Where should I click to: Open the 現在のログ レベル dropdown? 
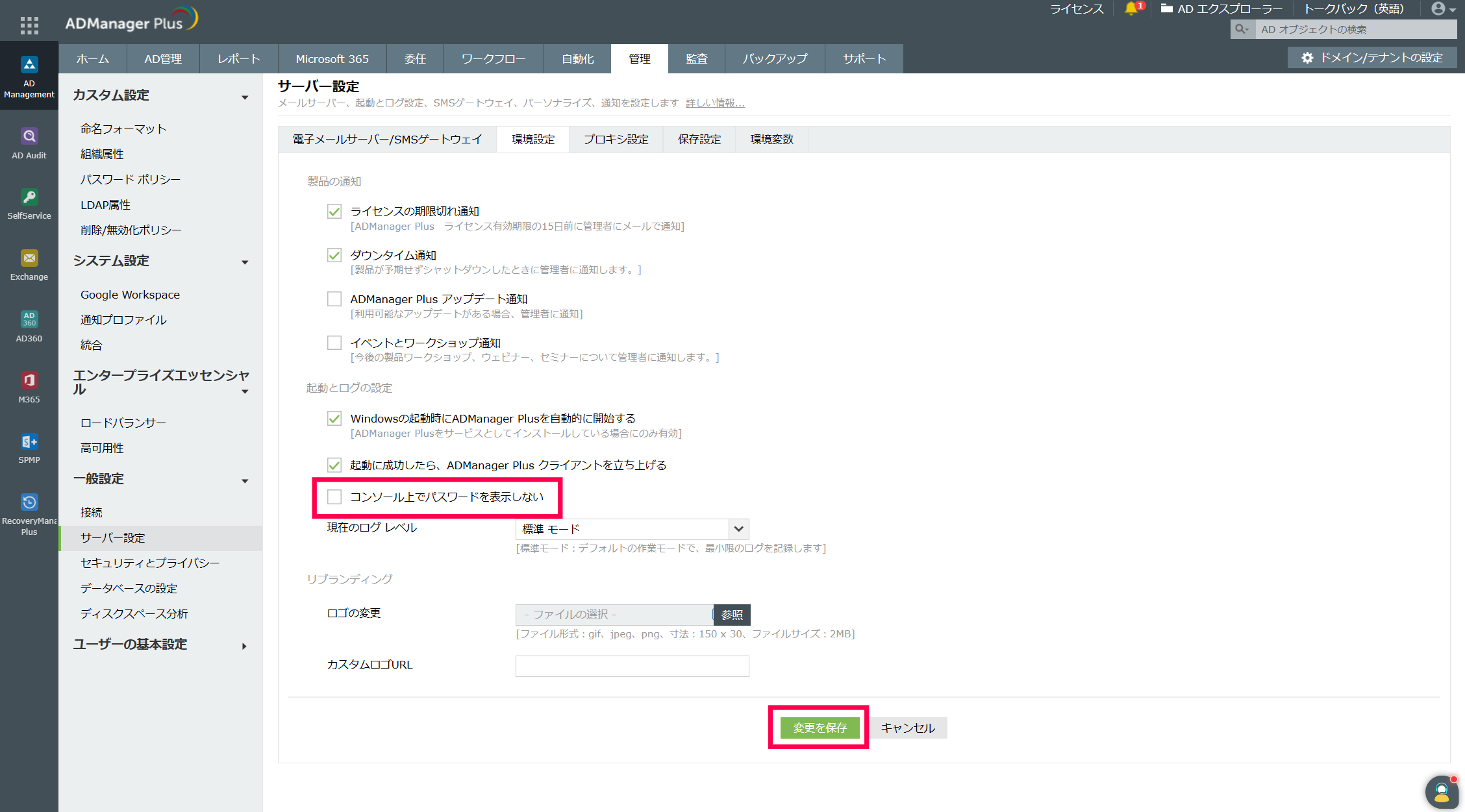(632, 529)
